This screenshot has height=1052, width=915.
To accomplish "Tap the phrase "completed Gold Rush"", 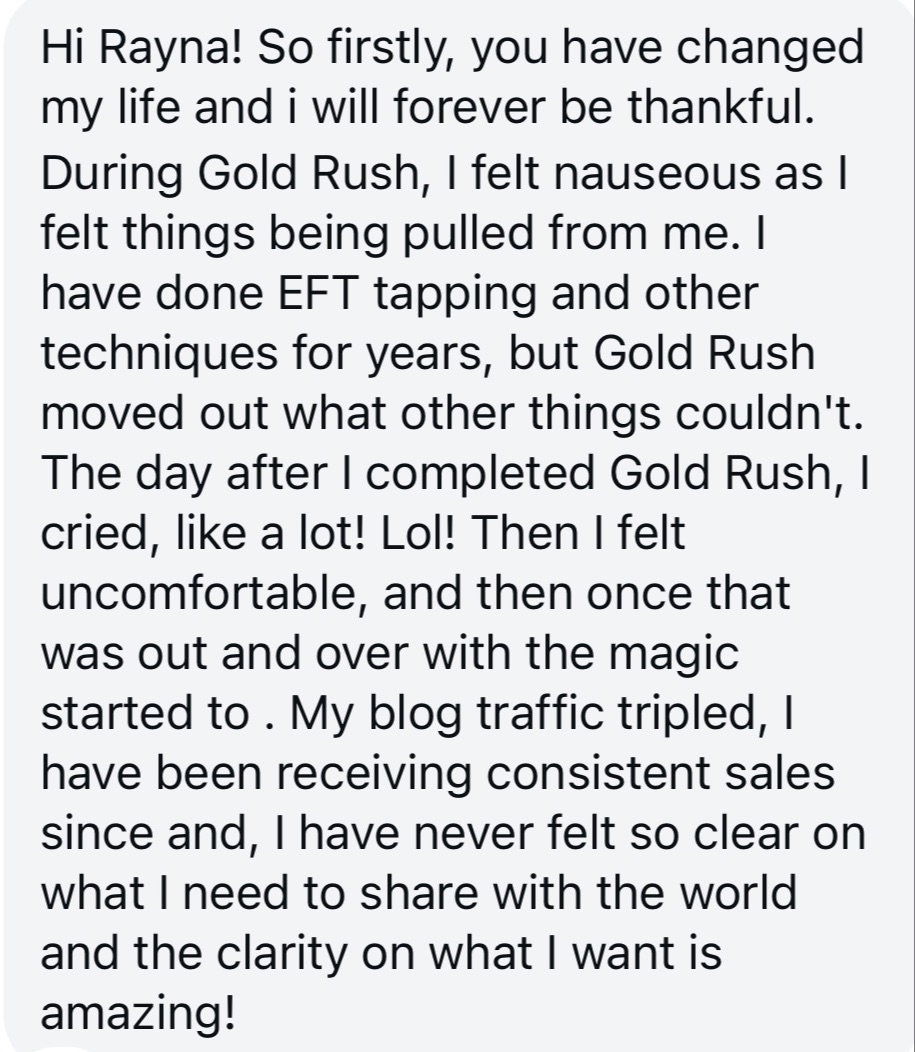I will [x=600, y=472].
